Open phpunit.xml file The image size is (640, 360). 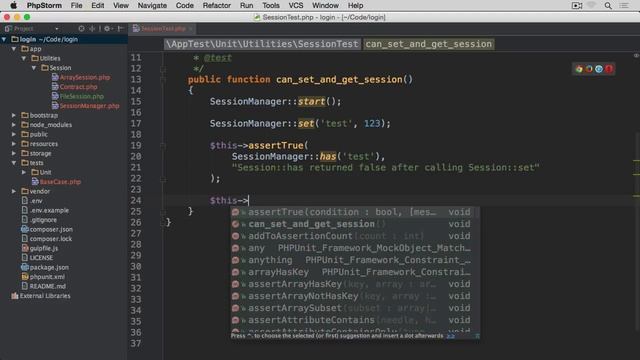click(x=43, y=277)
